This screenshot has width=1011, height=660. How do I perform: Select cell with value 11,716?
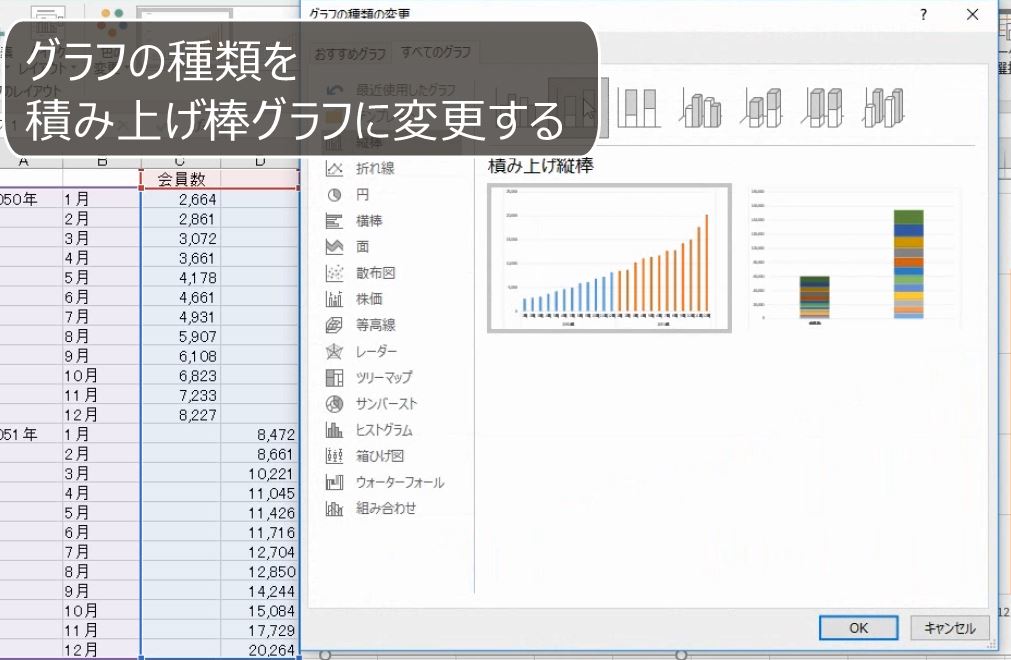click(x=260, y=532)
